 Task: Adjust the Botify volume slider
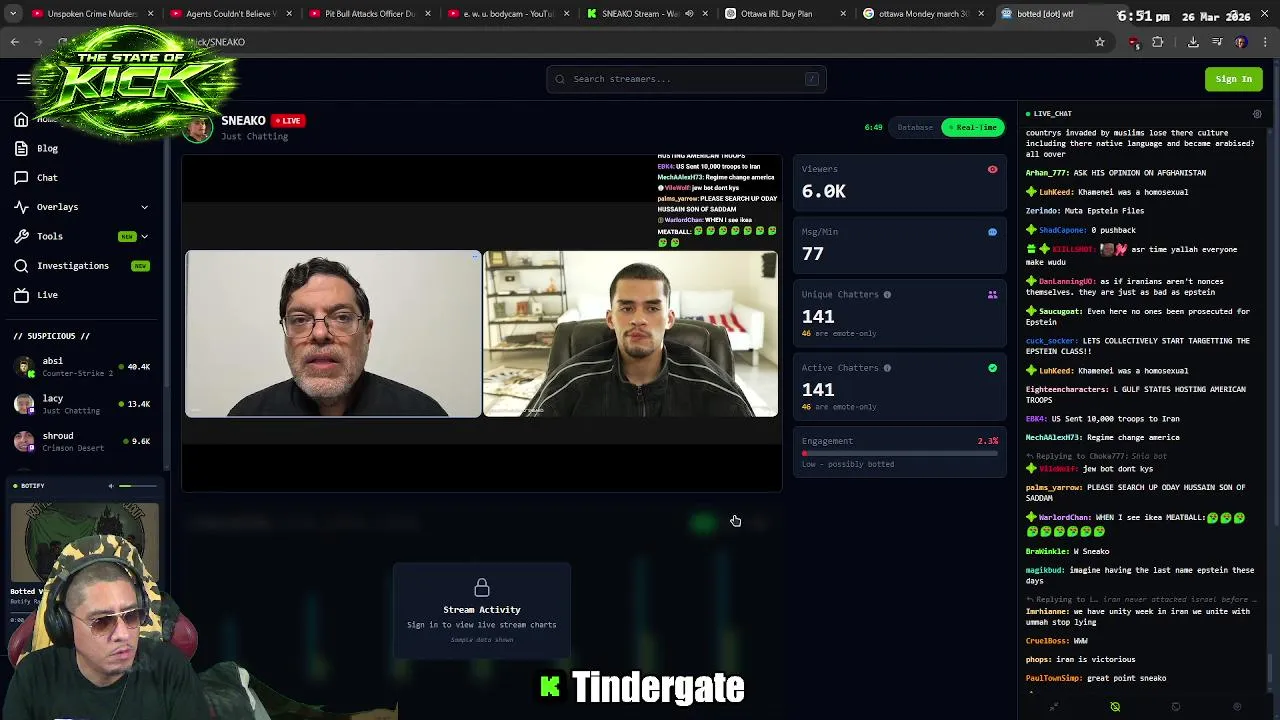coord(138,486)
